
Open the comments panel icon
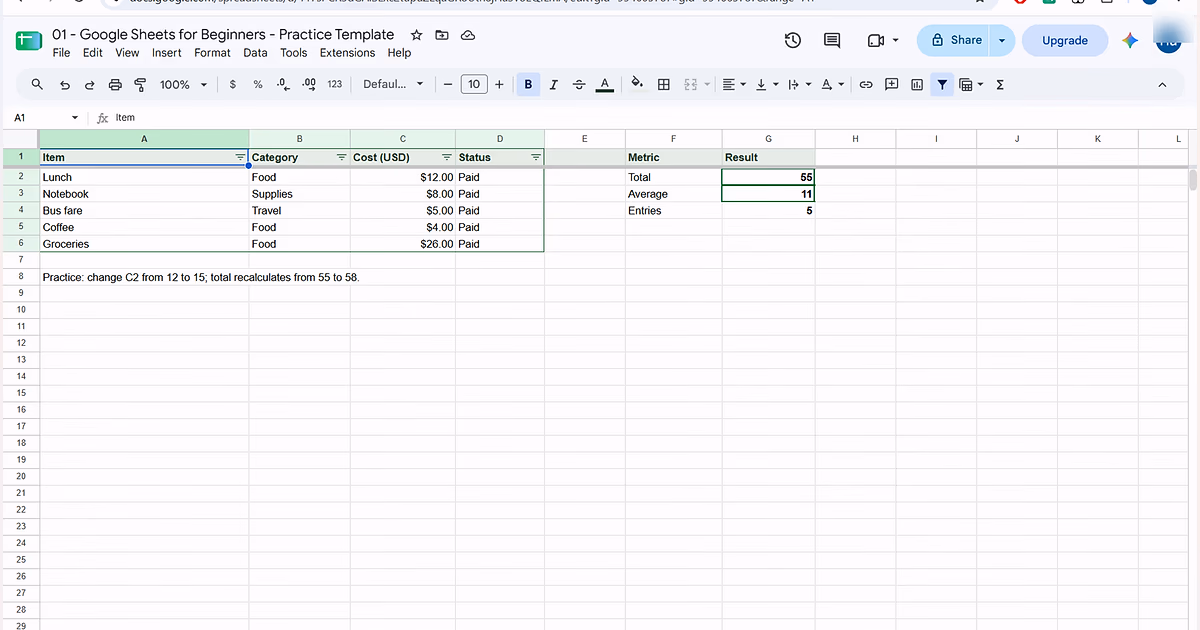click(x=831, y=40)
